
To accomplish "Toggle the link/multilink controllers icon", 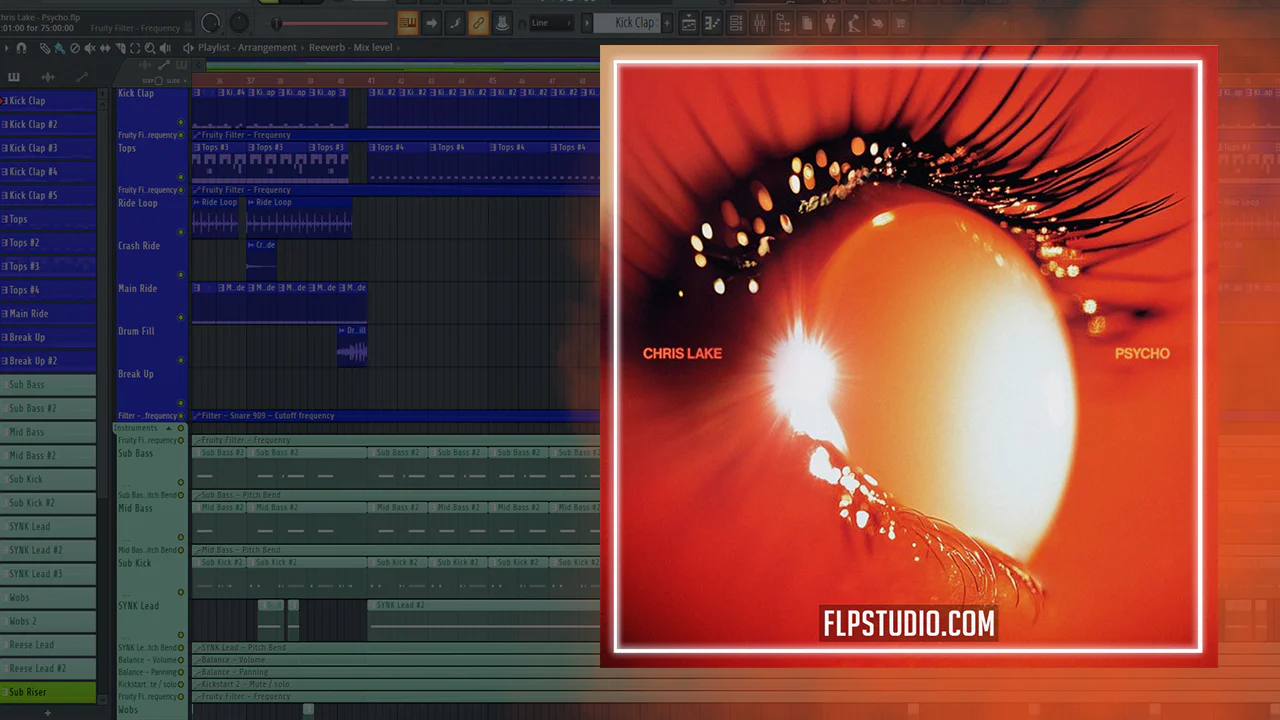I will point(479,23).
